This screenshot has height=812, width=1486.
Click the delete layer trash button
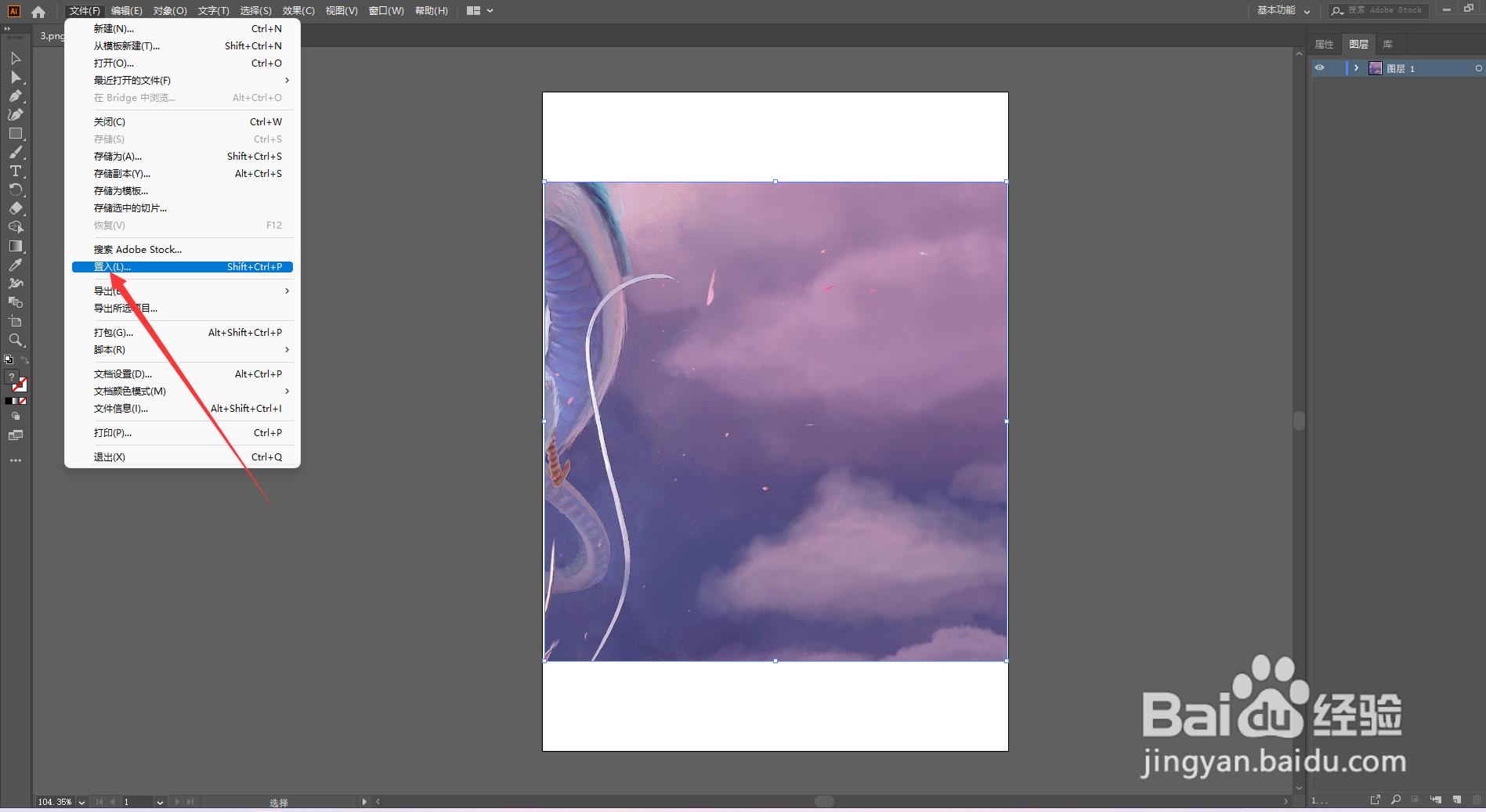click(x=1477, y=799)
